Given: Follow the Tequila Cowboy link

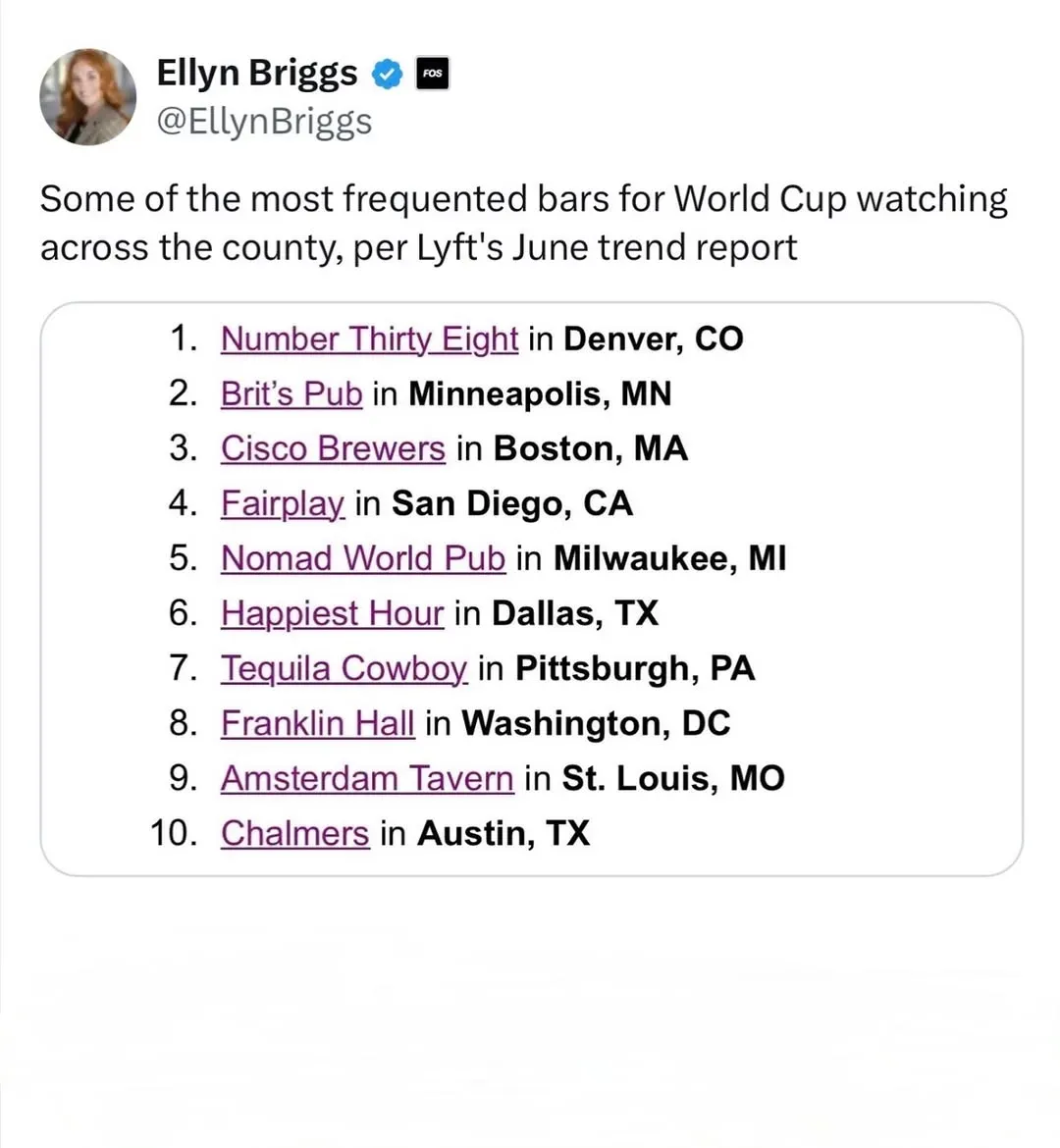Looking at the screenshot, I should click(344, 668).
